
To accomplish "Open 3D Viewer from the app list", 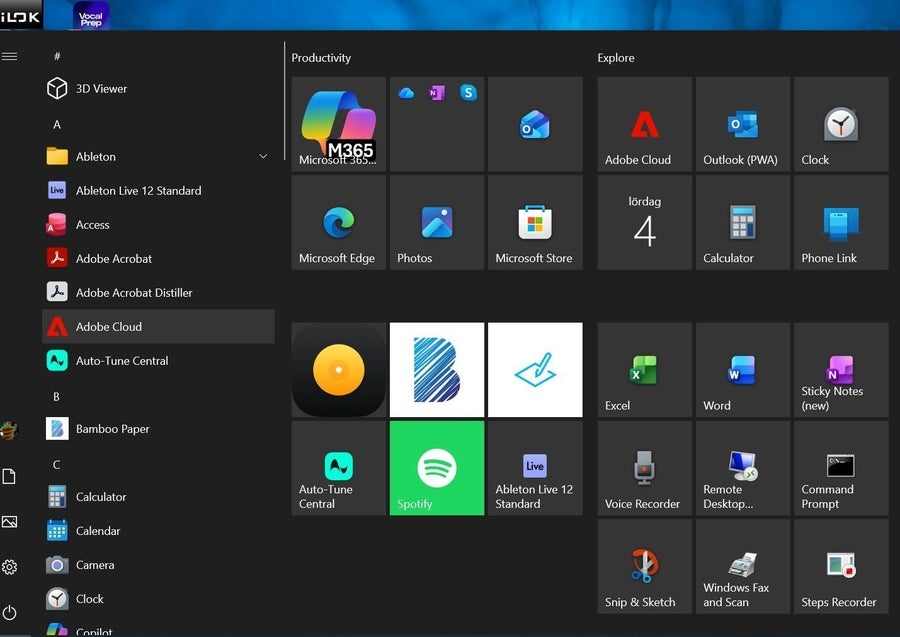I will pos(158,88).
